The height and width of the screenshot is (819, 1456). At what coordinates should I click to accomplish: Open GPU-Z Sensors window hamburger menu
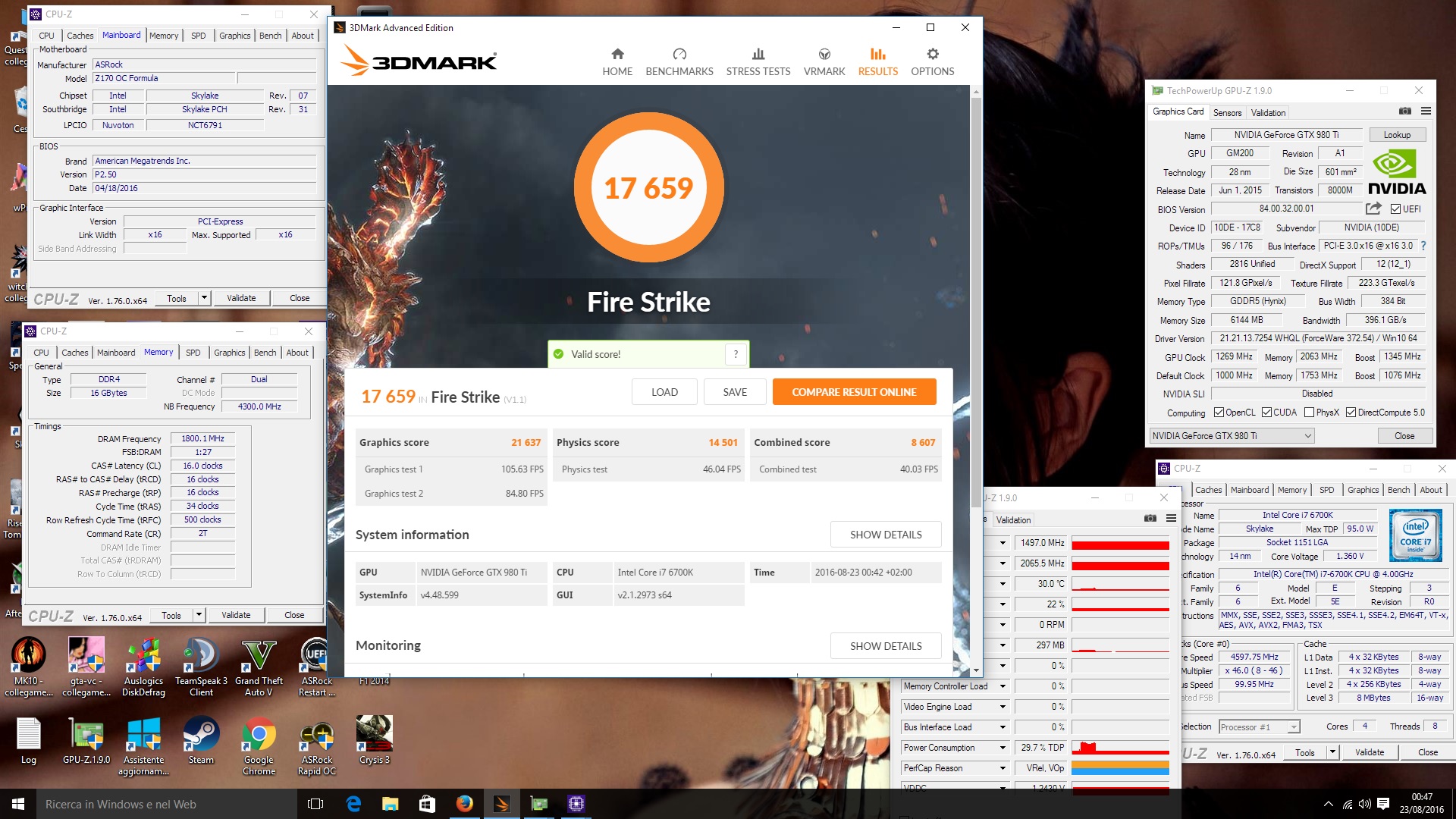(x=1171, y=519)
